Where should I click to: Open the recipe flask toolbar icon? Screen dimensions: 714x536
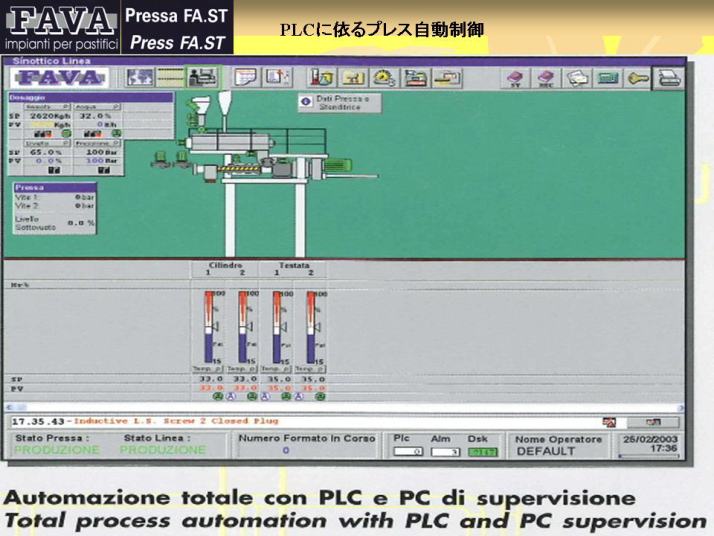pyautogui.click(x=323, y=78)
